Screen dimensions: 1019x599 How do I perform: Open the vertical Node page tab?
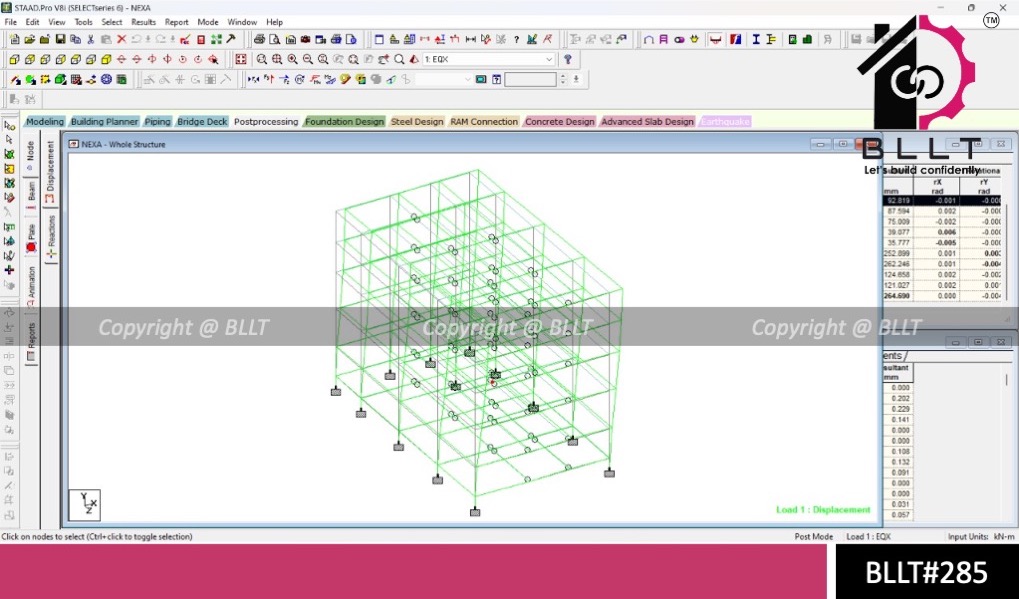tap(31, 157)
